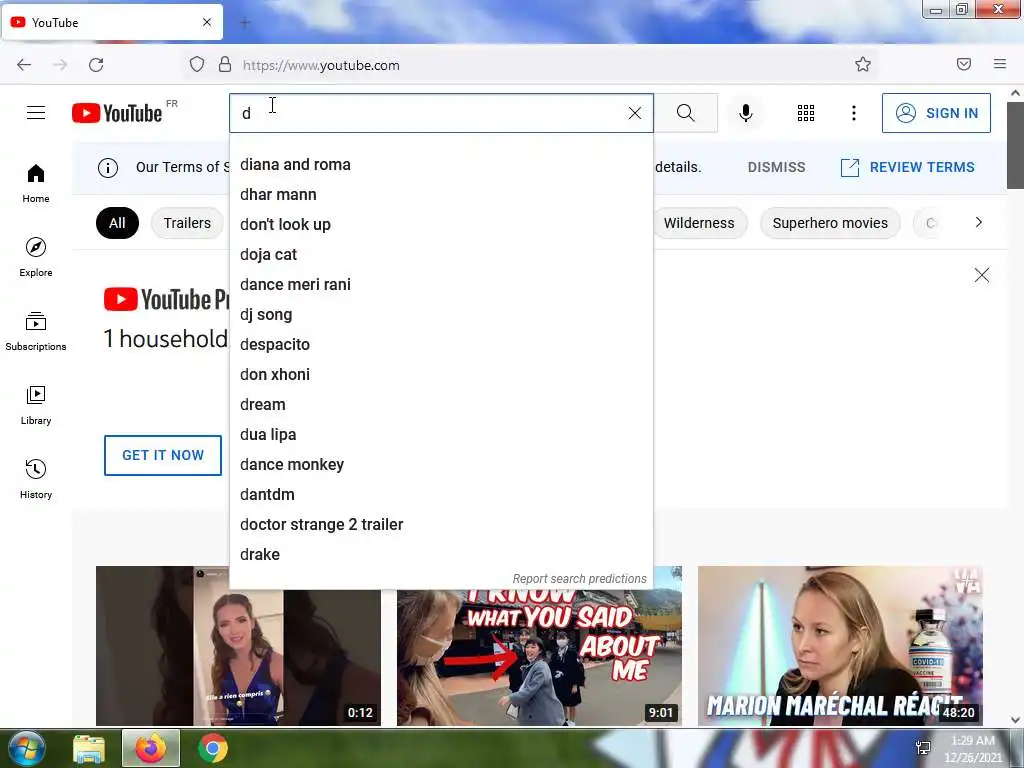The width and height of the screenshot is (1024, 768).
Task: Click 'Report search predictions' link
Action: [579, 579]
